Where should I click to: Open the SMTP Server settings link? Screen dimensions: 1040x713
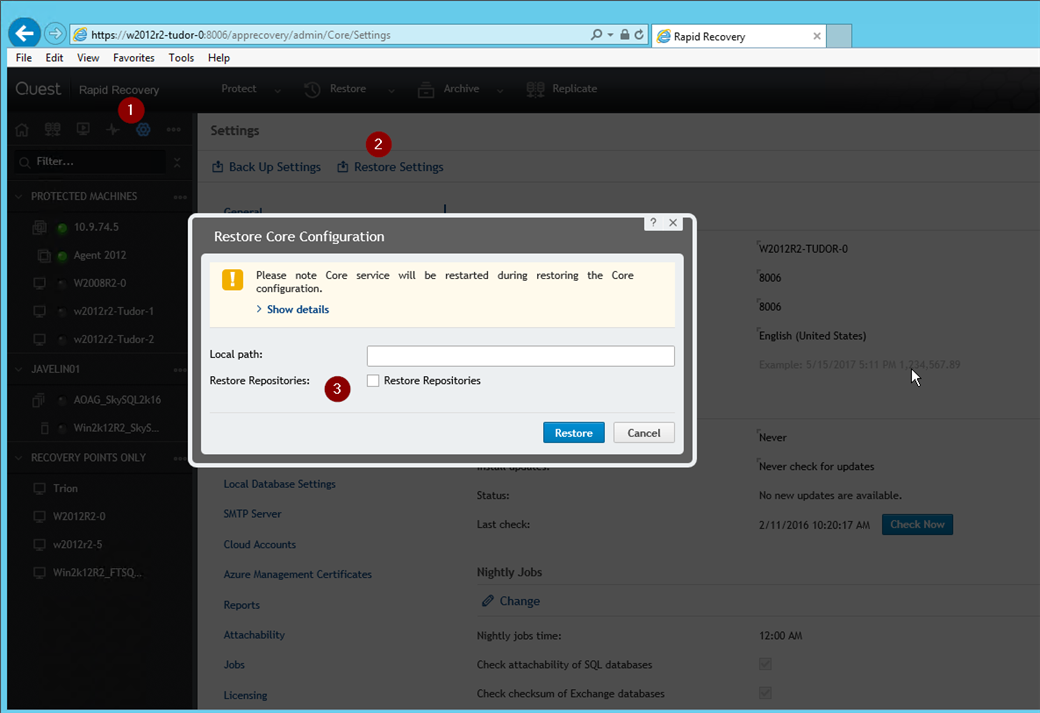(x=252, y=514)
